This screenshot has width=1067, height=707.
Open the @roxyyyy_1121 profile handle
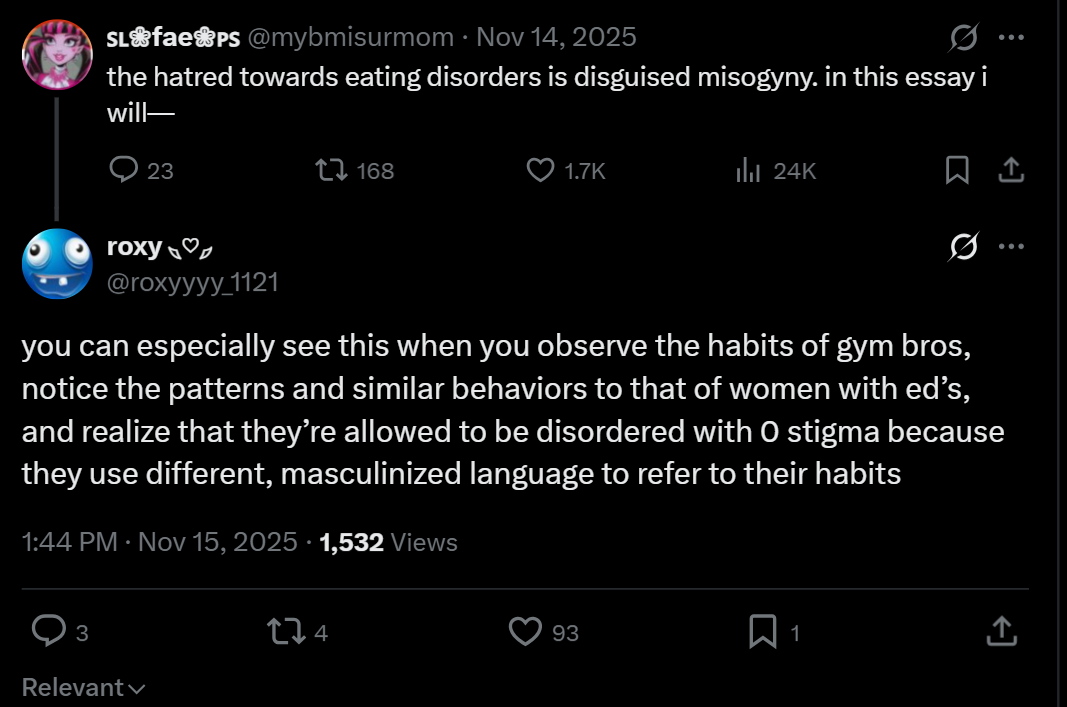coord(193,282)
